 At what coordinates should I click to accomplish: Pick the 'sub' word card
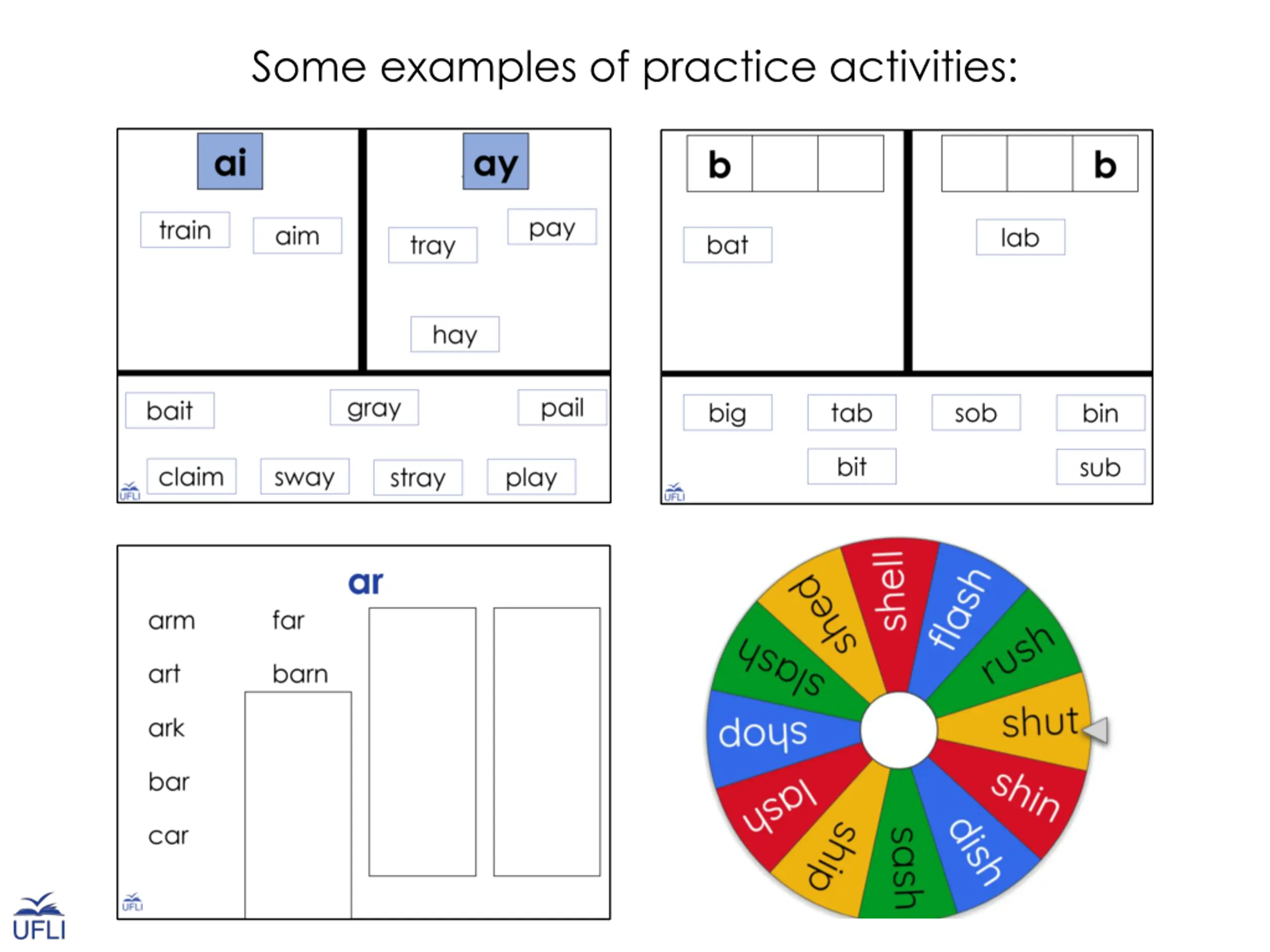pos(1099,467)
